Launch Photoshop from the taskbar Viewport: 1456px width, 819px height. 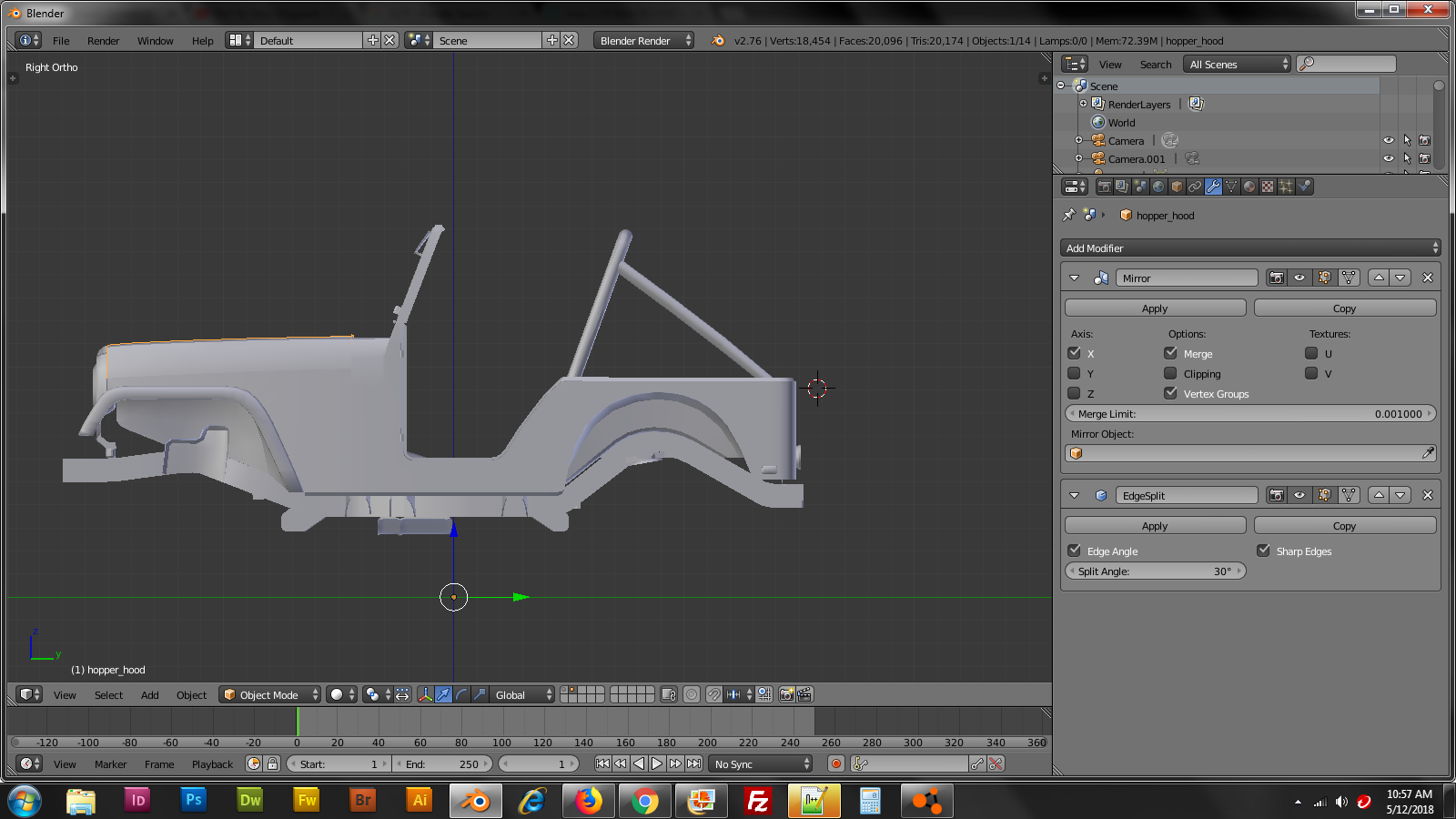click(193, 800)
